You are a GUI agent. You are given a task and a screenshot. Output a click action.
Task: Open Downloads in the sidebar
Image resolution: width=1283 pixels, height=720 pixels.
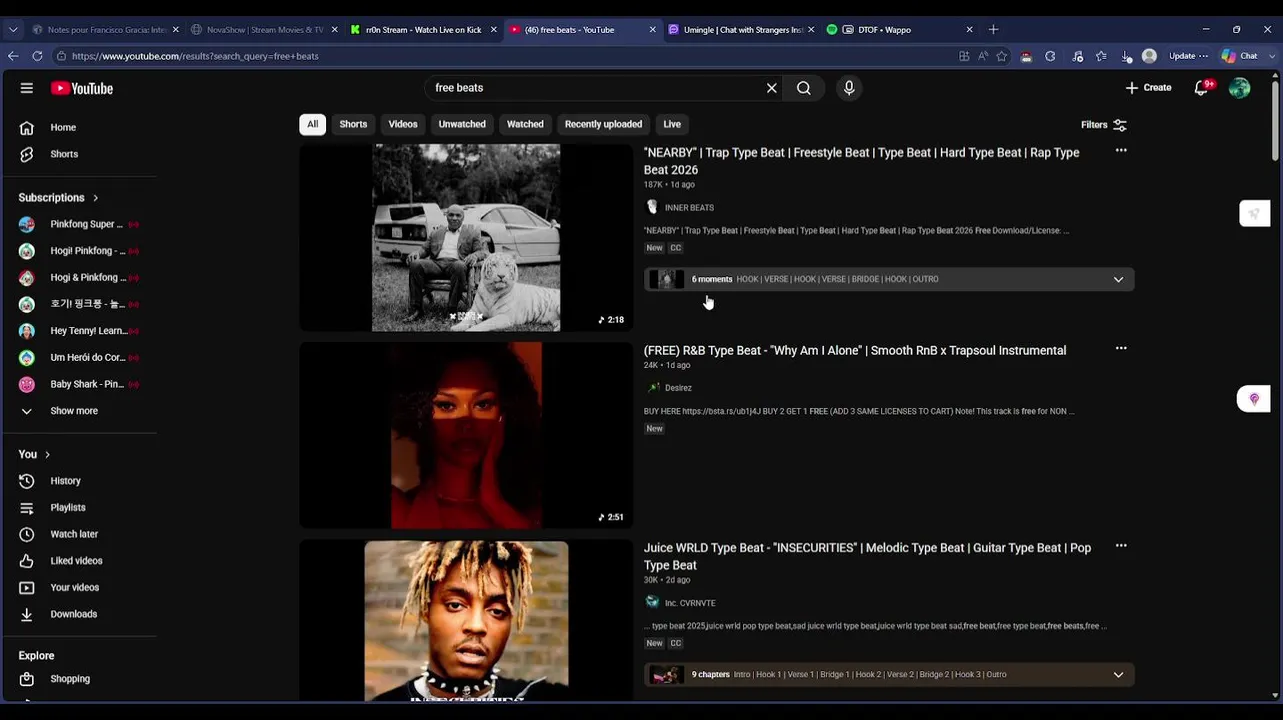point(74,614)
